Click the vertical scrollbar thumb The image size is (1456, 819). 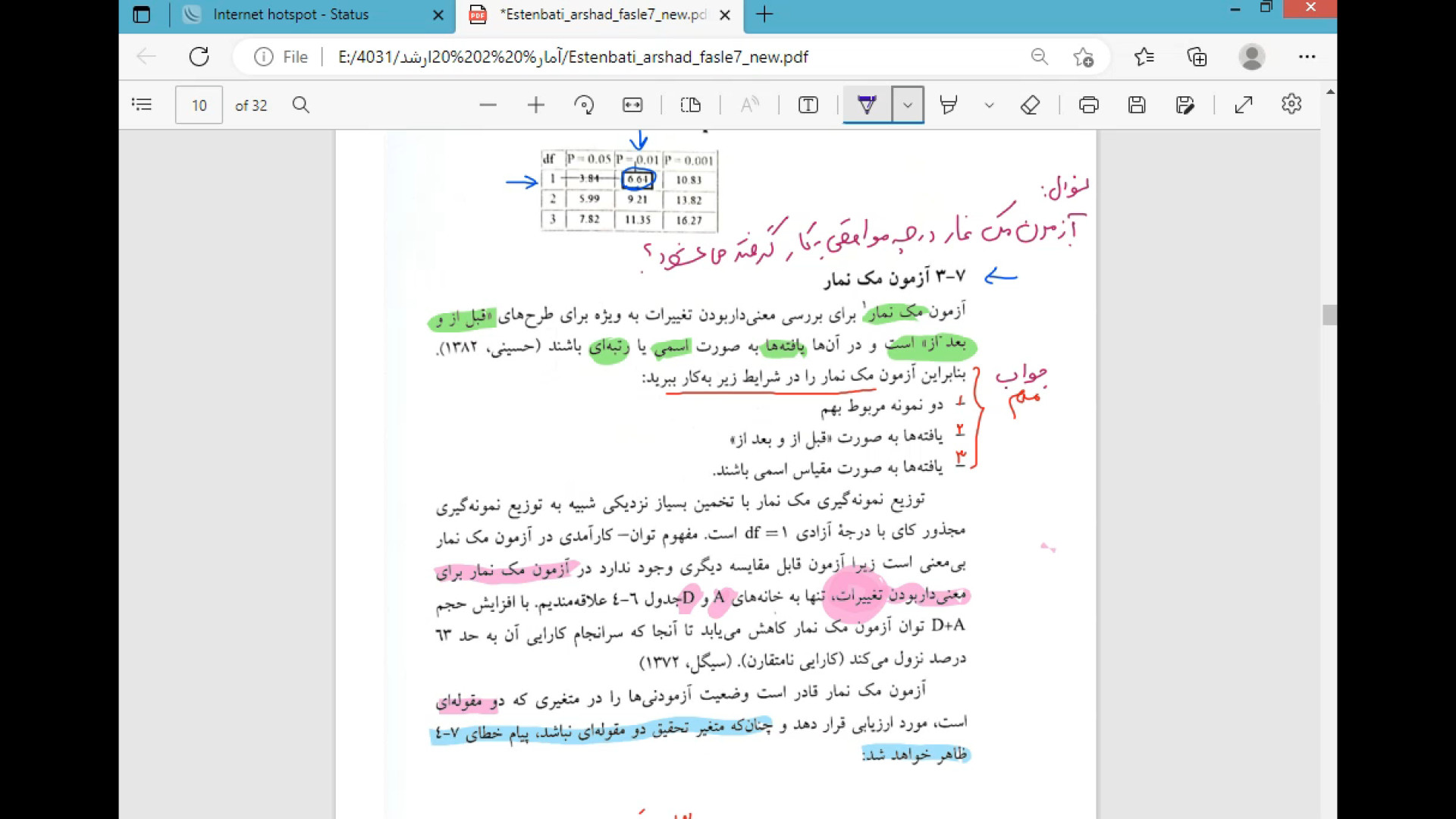coord(1329,315)
